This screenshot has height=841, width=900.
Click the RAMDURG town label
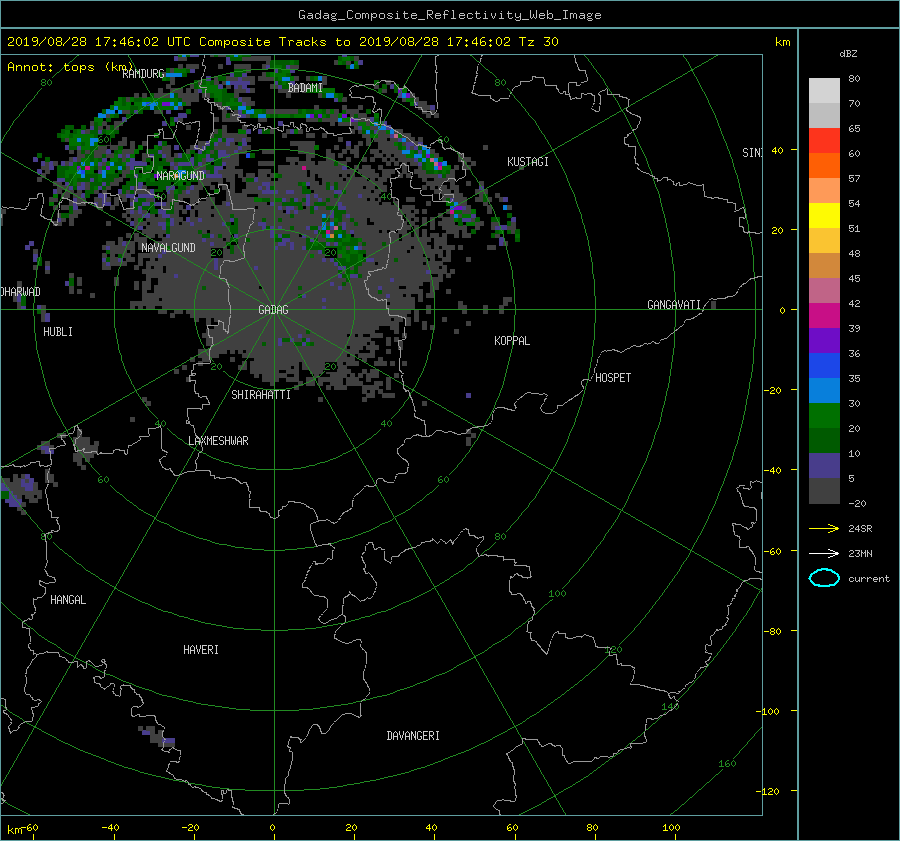(x=143, y=73)
